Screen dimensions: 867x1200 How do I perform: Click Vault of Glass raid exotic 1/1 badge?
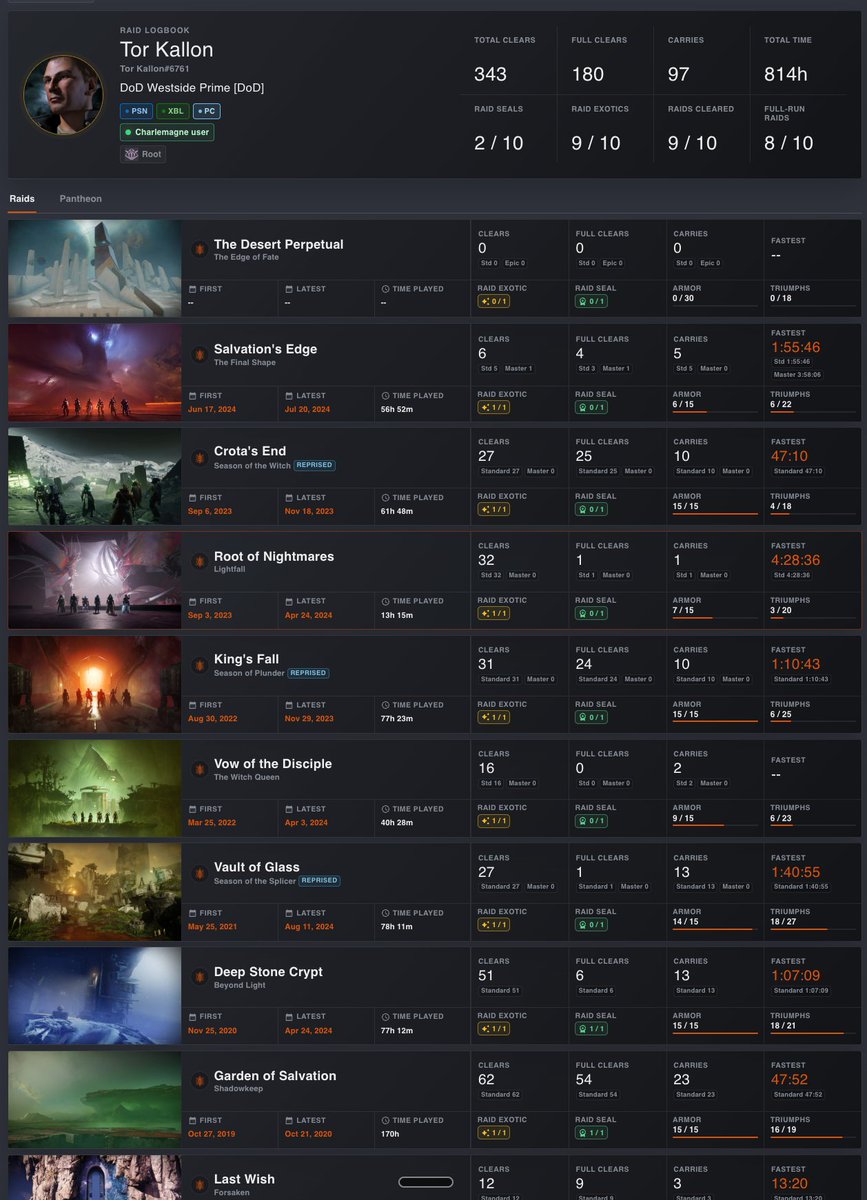tap(494, 925)
